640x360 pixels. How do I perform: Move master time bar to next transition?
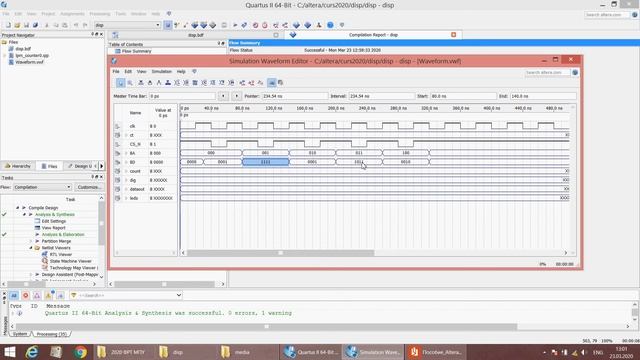pyautogui.click(x=236, y=96)
